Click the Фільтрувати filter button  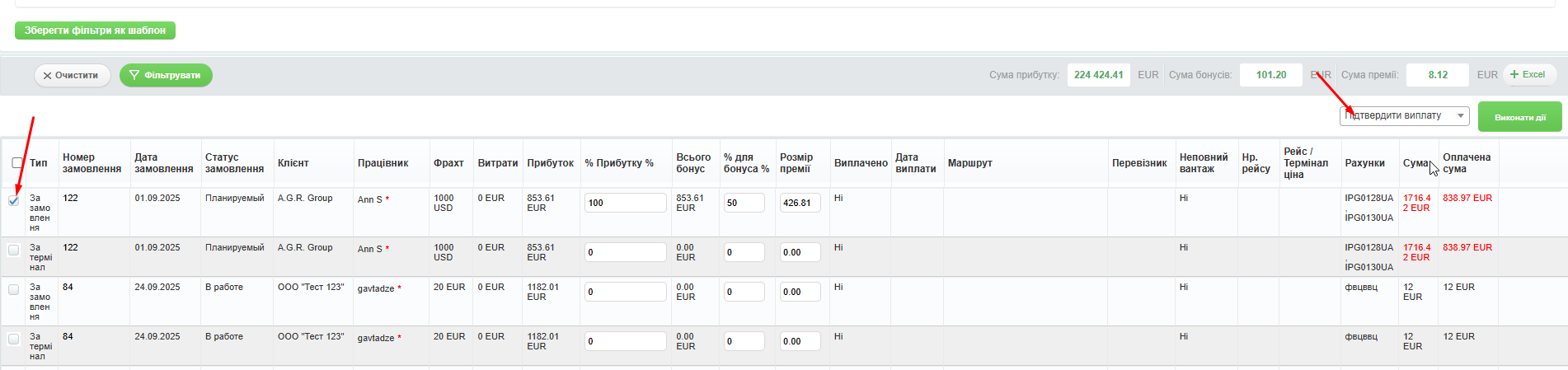pos(166,76)
